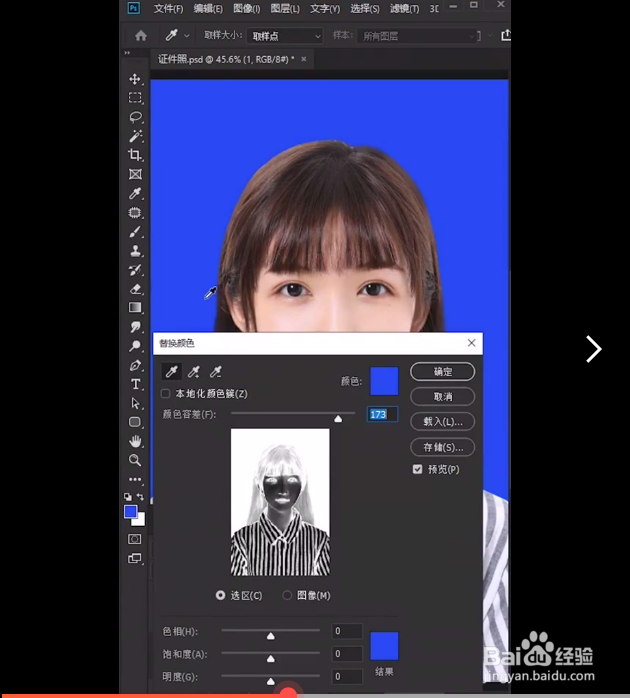Click the 饱和度(A) saturation slider handle

point(271,658)
